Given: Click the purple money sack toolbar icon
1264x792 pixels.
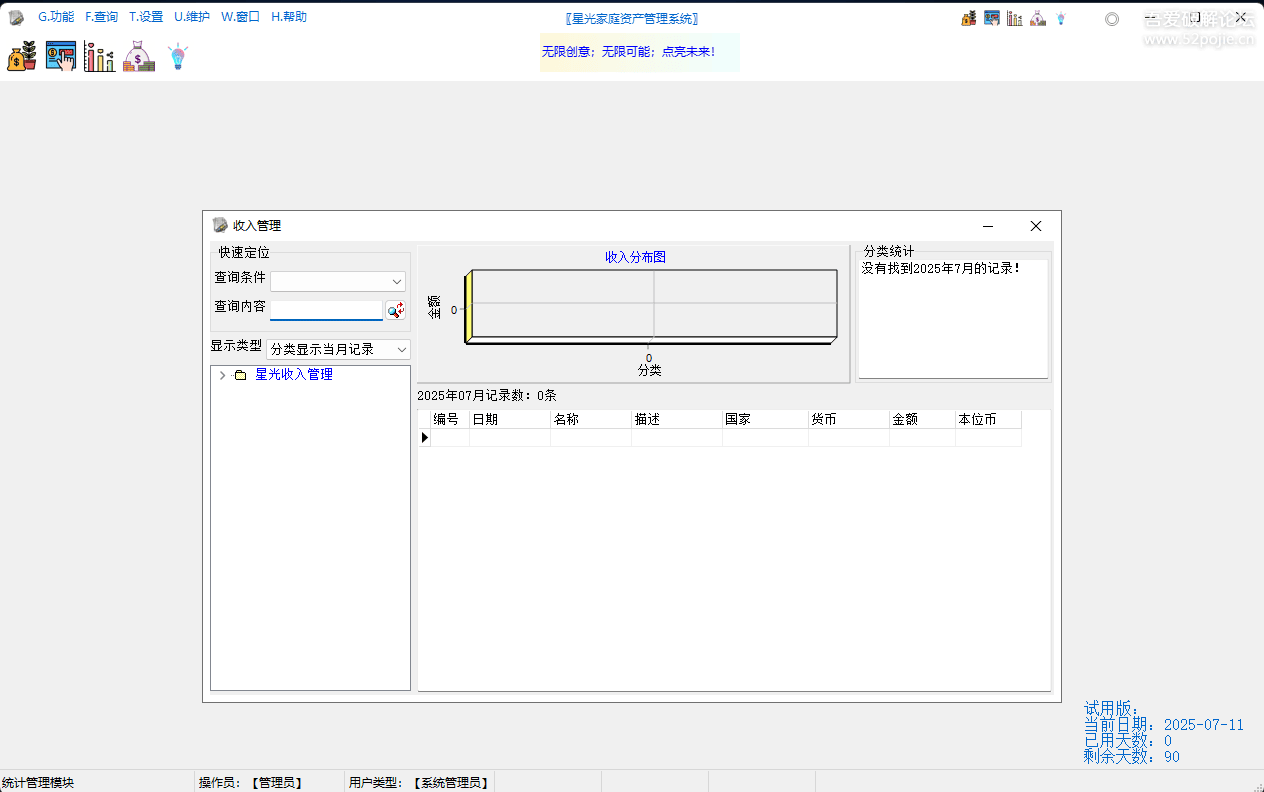Looking at the screenshot, I should 139,57.
